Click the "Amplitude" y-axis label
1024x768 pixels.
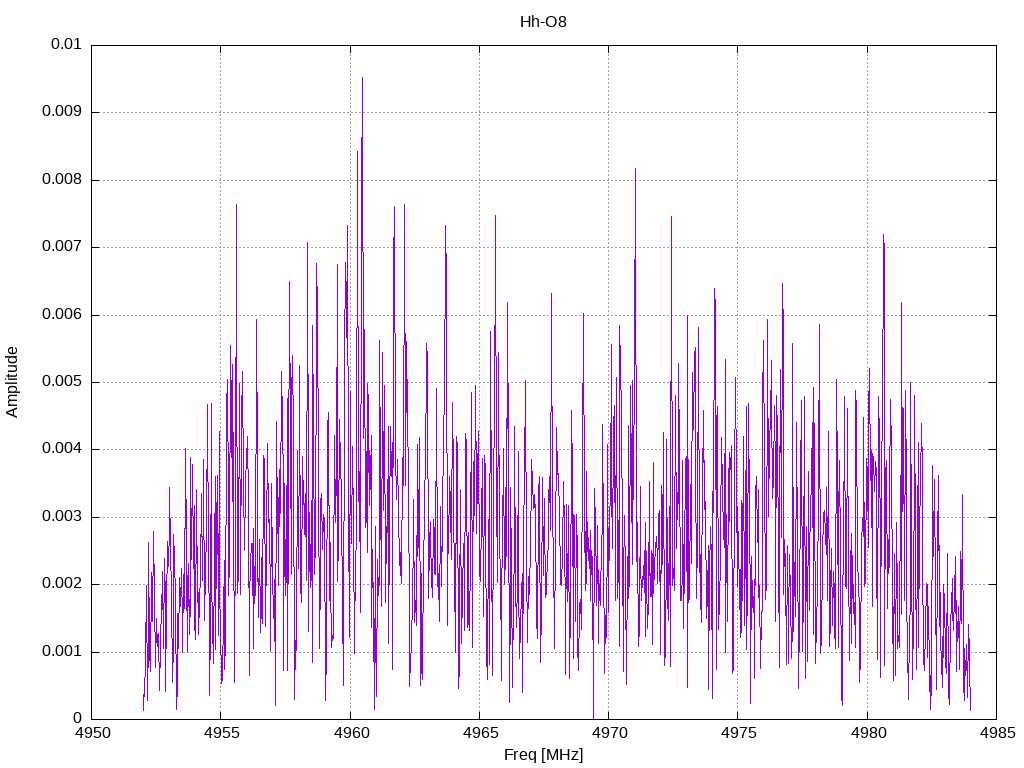(12, 382)
